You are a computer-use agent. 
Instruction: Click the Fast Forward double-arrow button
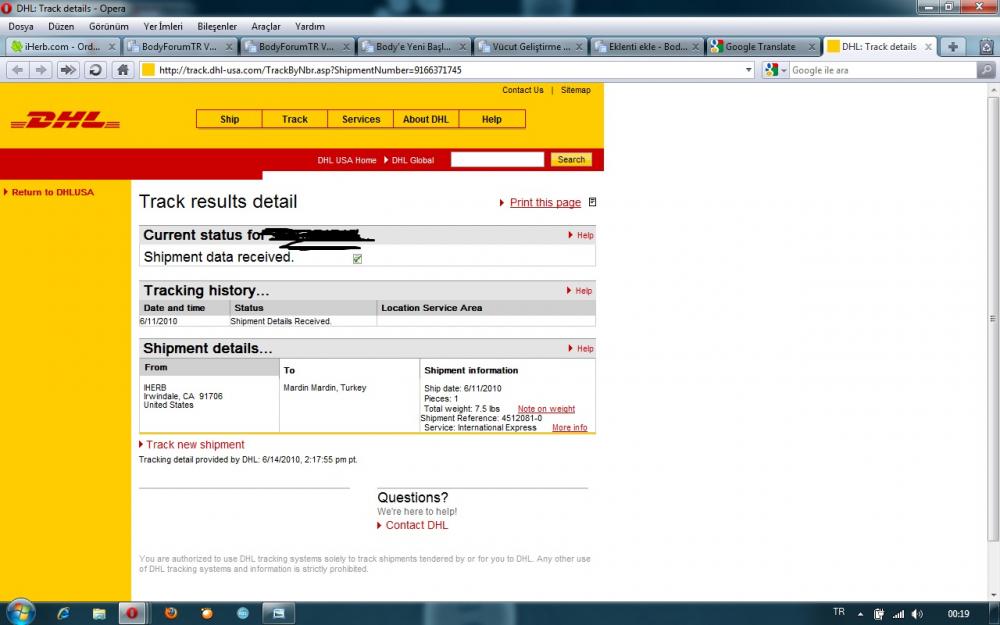point(68,70)
